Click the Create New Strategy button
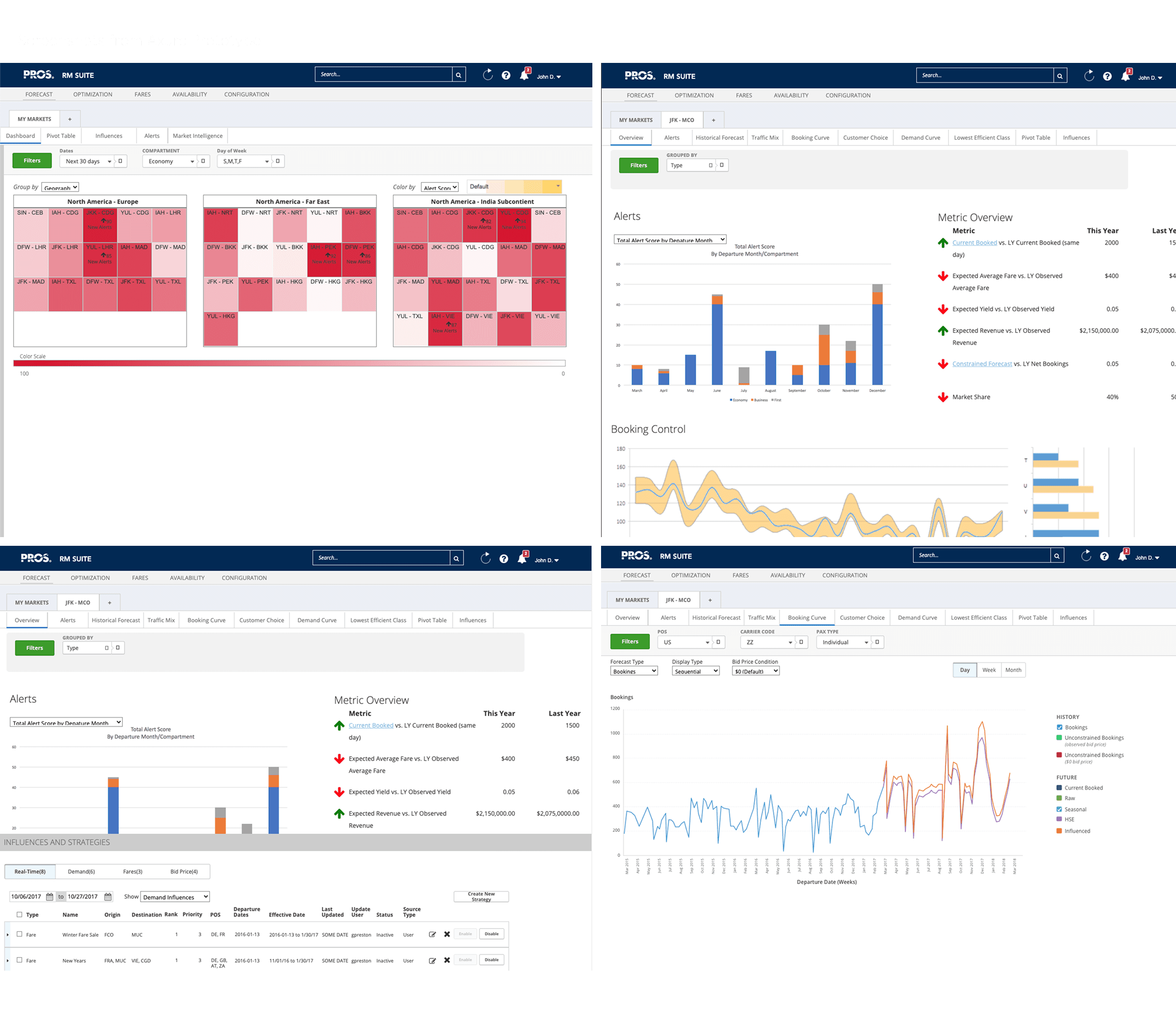The height and width of the screenshot is (1020, 1176). (481, 897)
